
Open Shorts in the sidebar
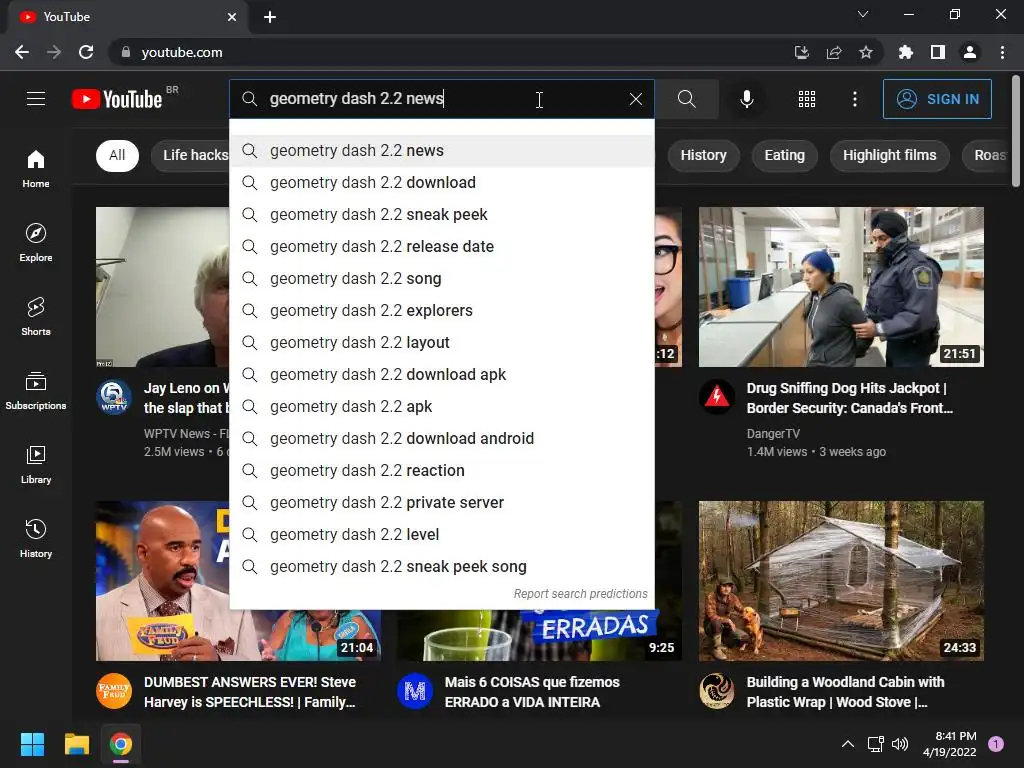(x=36, y=316)
